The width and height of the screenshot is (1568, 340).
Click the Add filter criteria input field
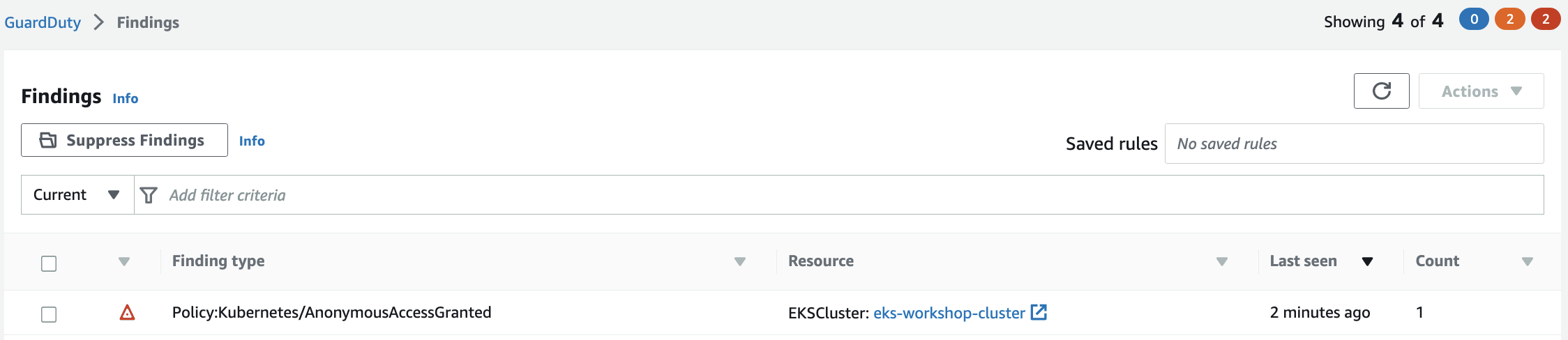click(837, 195)
